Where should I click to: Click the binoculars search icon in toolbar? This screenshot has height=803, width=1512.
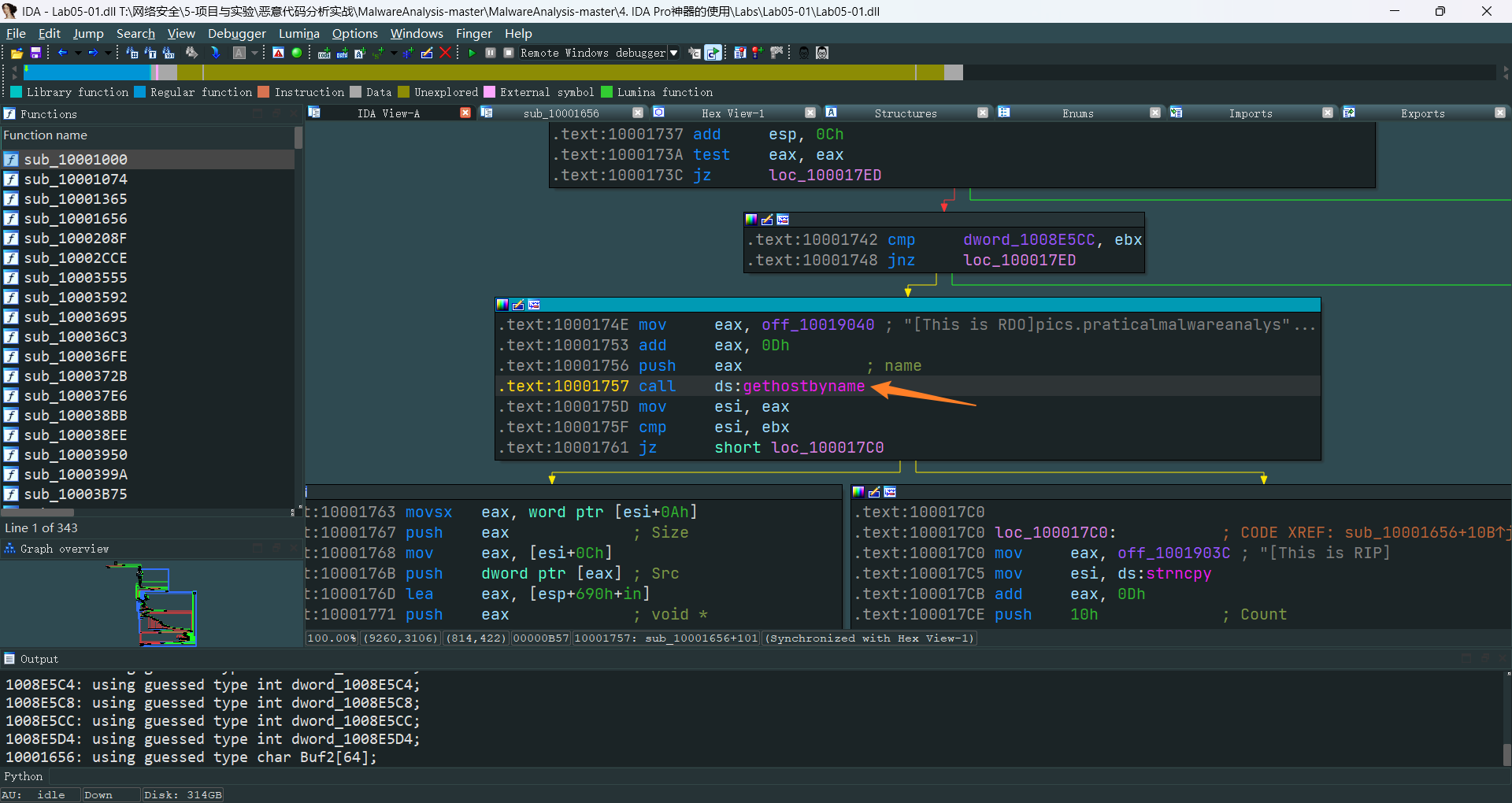(191, 53)
